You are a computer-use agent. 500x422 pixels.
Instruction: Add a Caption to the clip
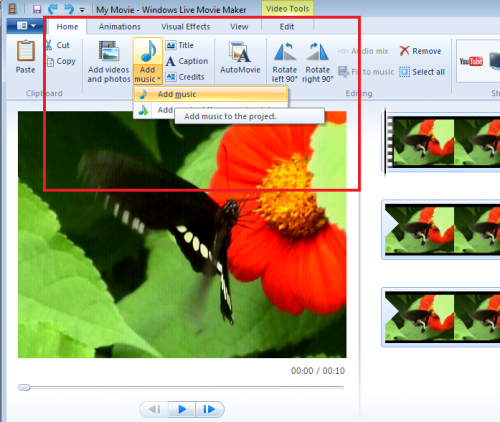click(187, 61)
